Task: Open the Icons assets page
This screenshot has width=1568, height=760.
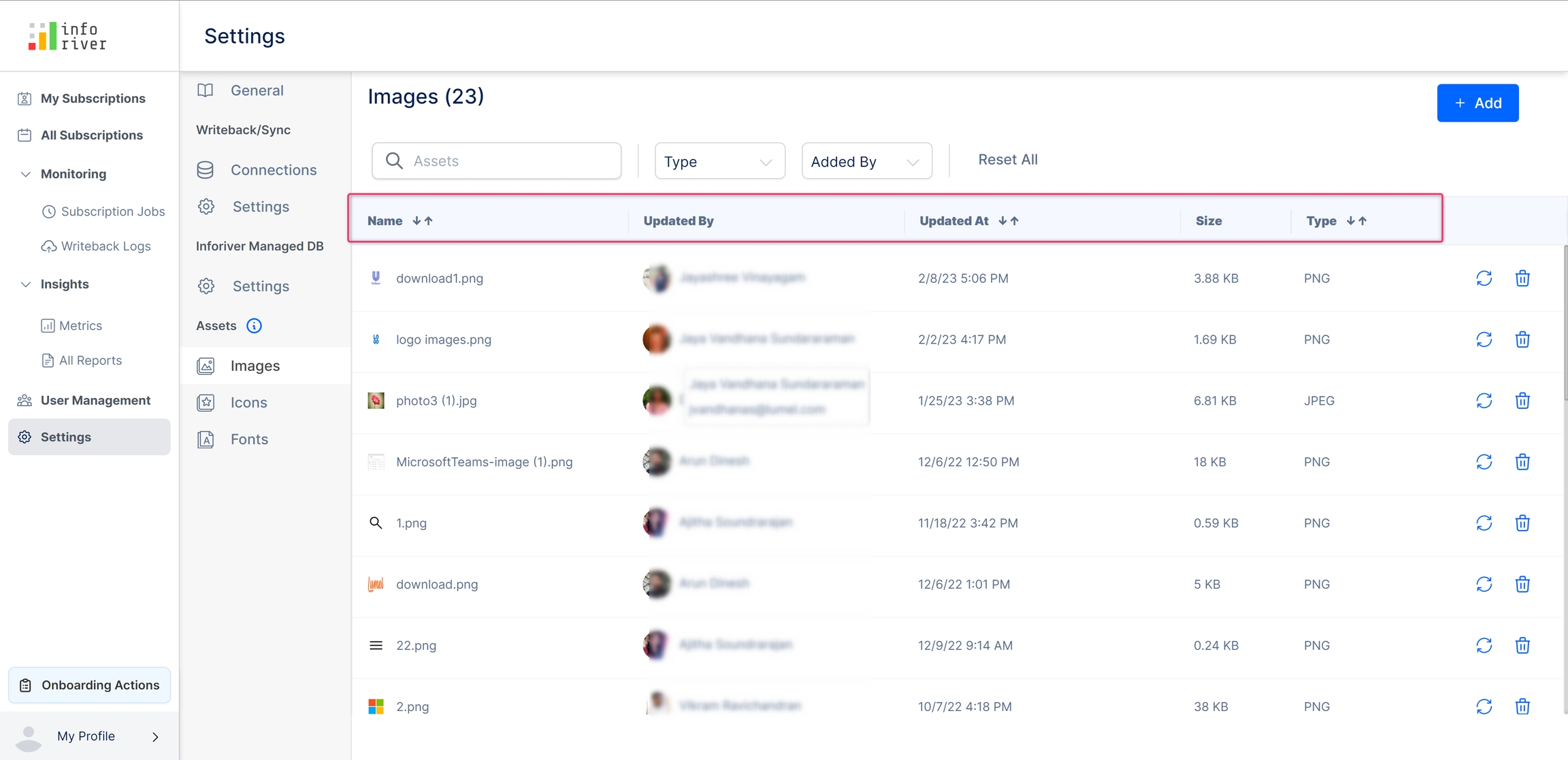Action: pos(248,403)
